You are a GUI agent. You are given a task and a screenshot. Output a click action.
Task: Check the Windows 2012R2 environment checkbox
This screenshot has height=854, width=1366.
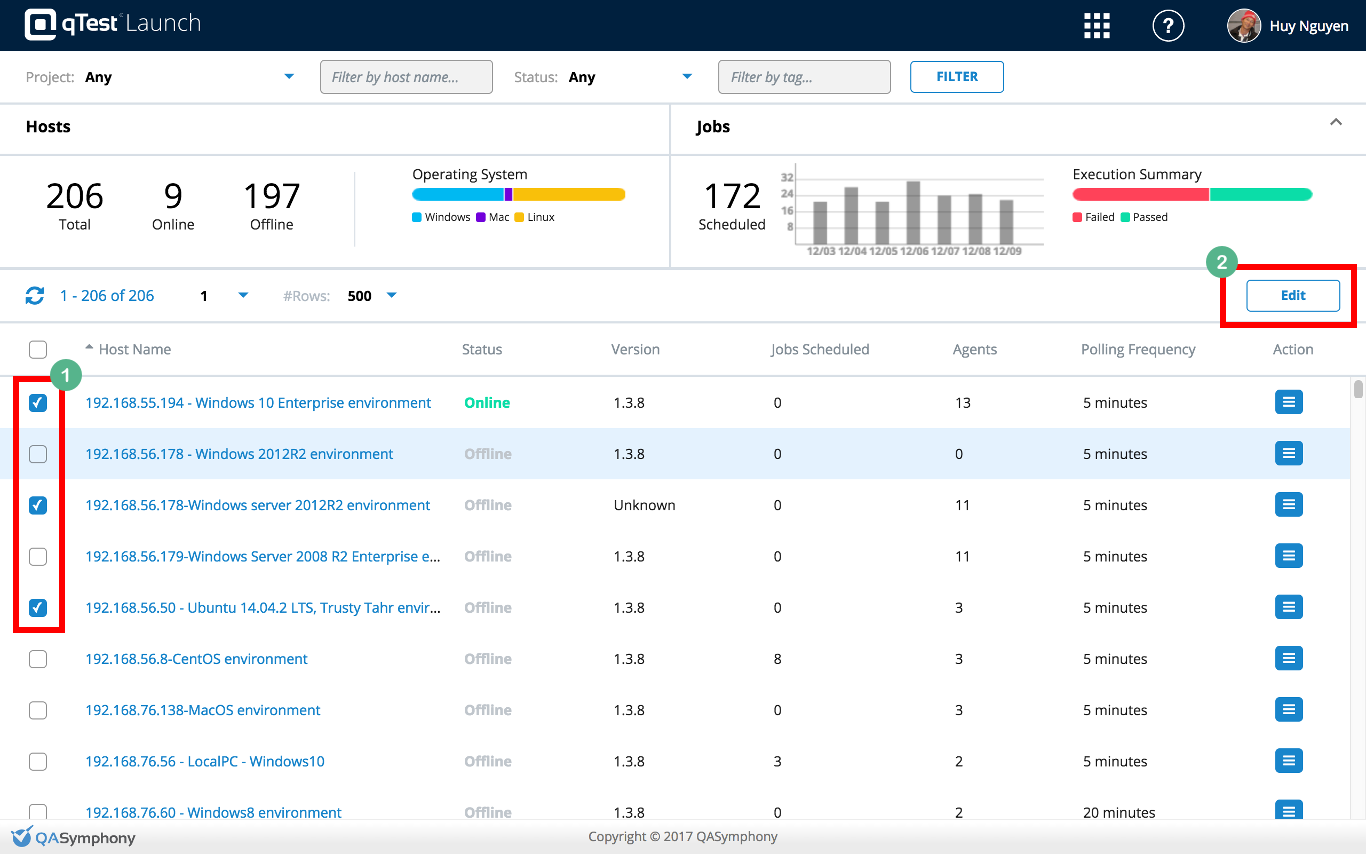pos(38,454)
